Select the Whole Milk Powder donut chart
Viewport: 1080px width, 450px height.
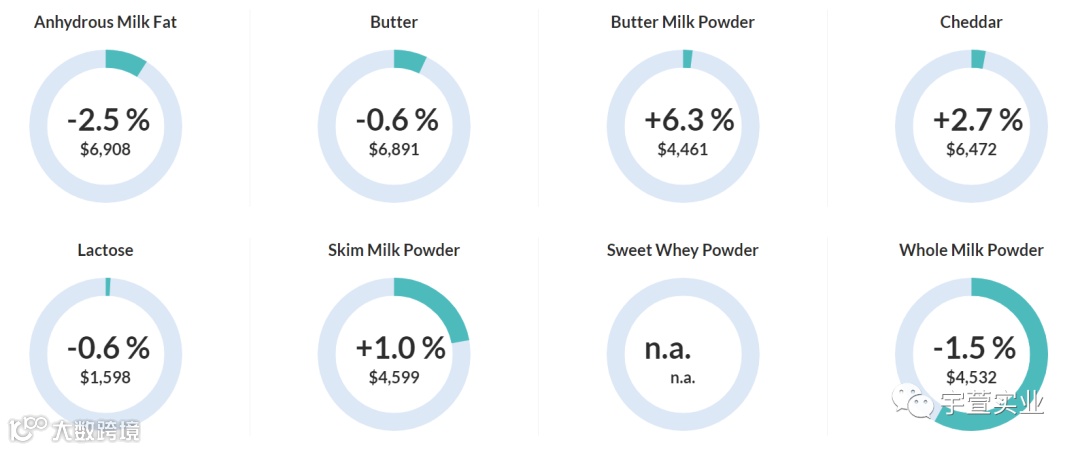[971, 354]
